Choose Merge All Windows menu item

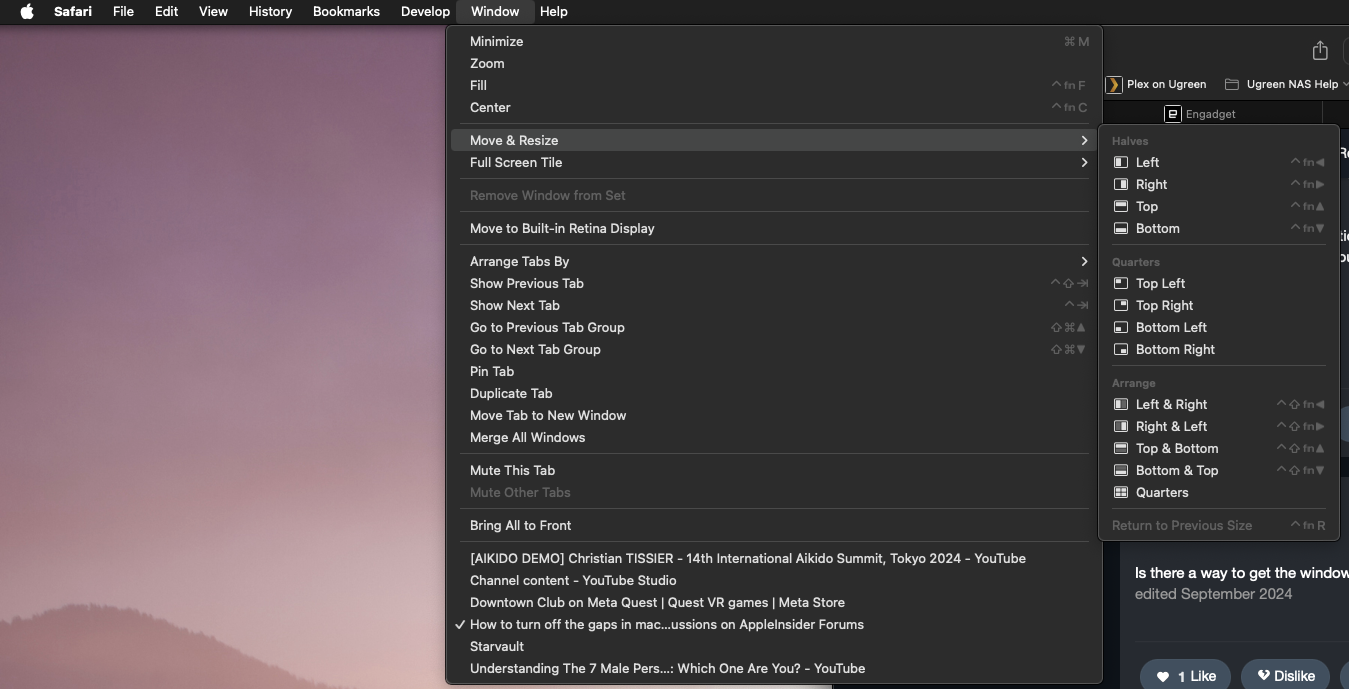[527, 437]
